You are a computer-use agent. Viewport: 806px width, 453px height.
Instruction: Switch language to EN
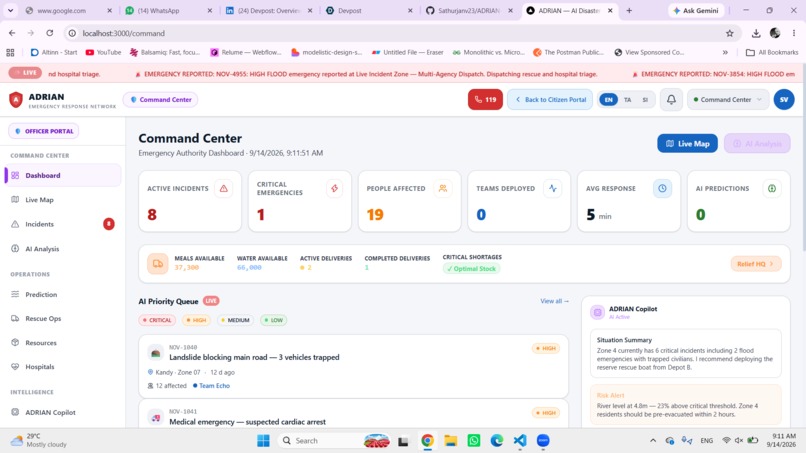point(609,100)
